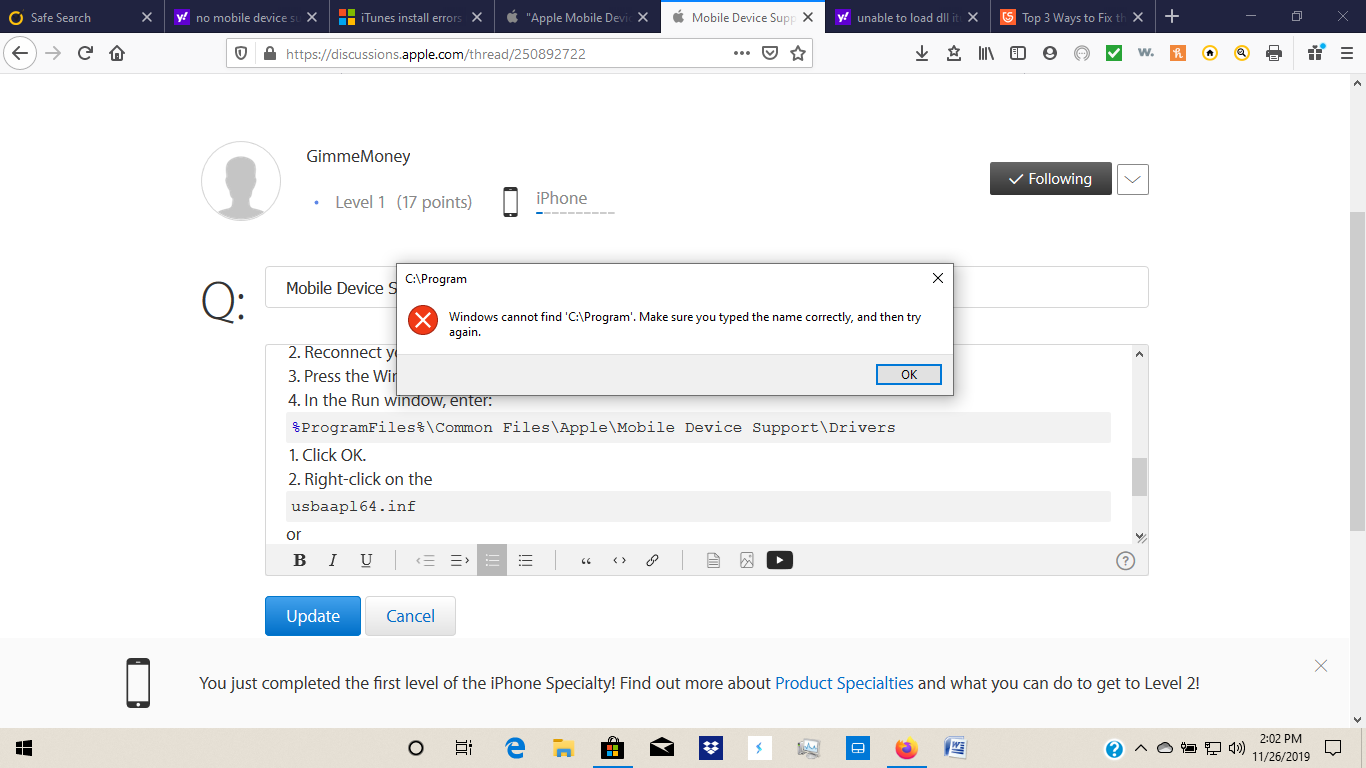Decrease indent in editor toolbar
The image size is (1366, 768).
(x=425, y=560)
